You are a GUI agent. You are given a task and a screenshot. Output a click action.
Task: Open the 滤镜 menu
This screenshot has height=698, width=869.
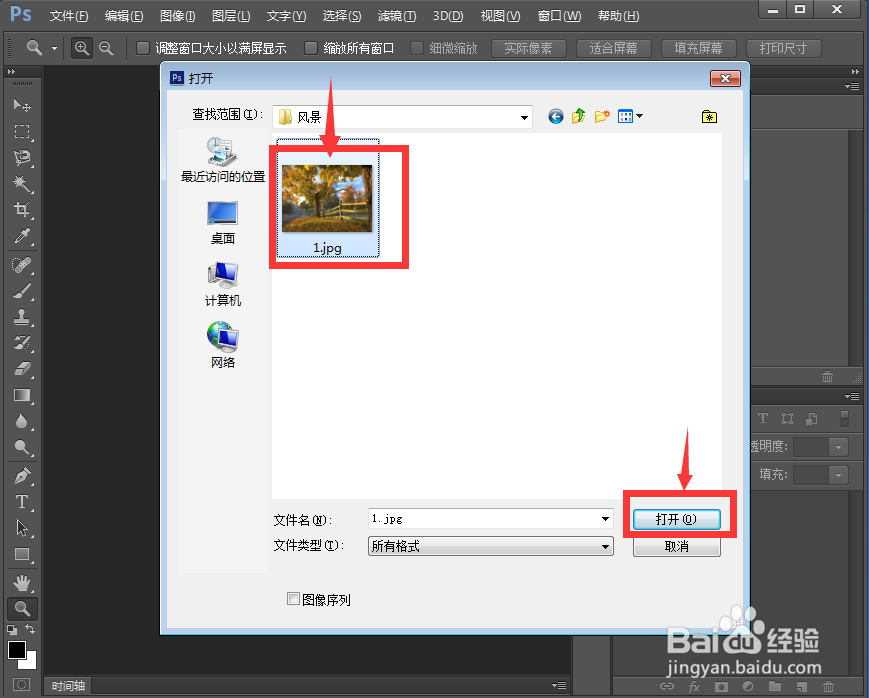click(x=396, y=15)
